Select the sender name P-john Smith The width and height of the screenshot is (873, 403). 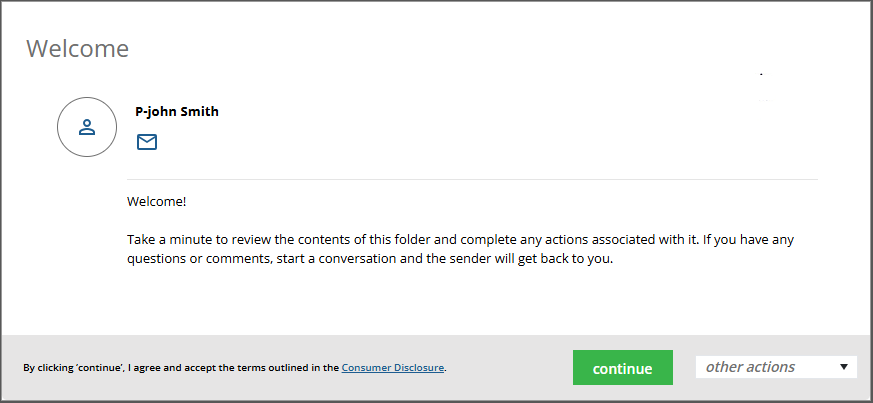coord(177,111)
